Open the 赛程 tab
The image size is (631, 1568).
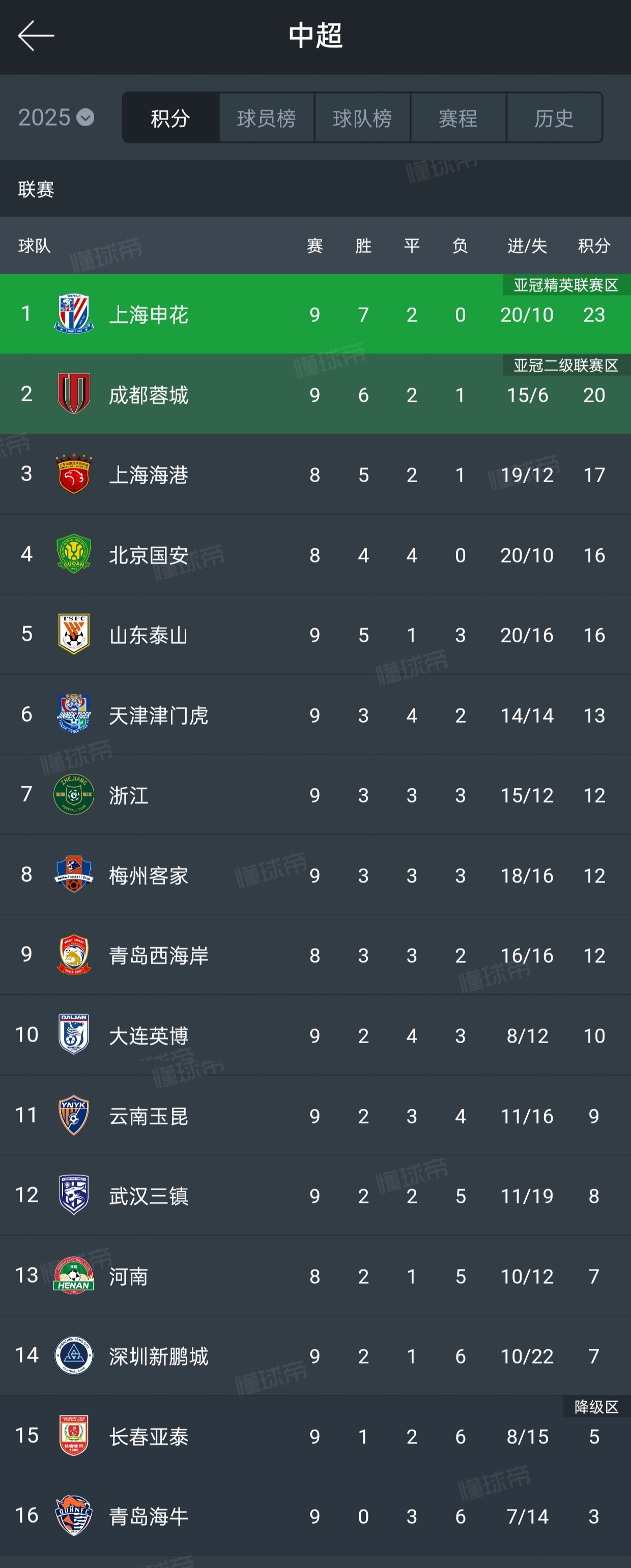(x=458, y=118)
